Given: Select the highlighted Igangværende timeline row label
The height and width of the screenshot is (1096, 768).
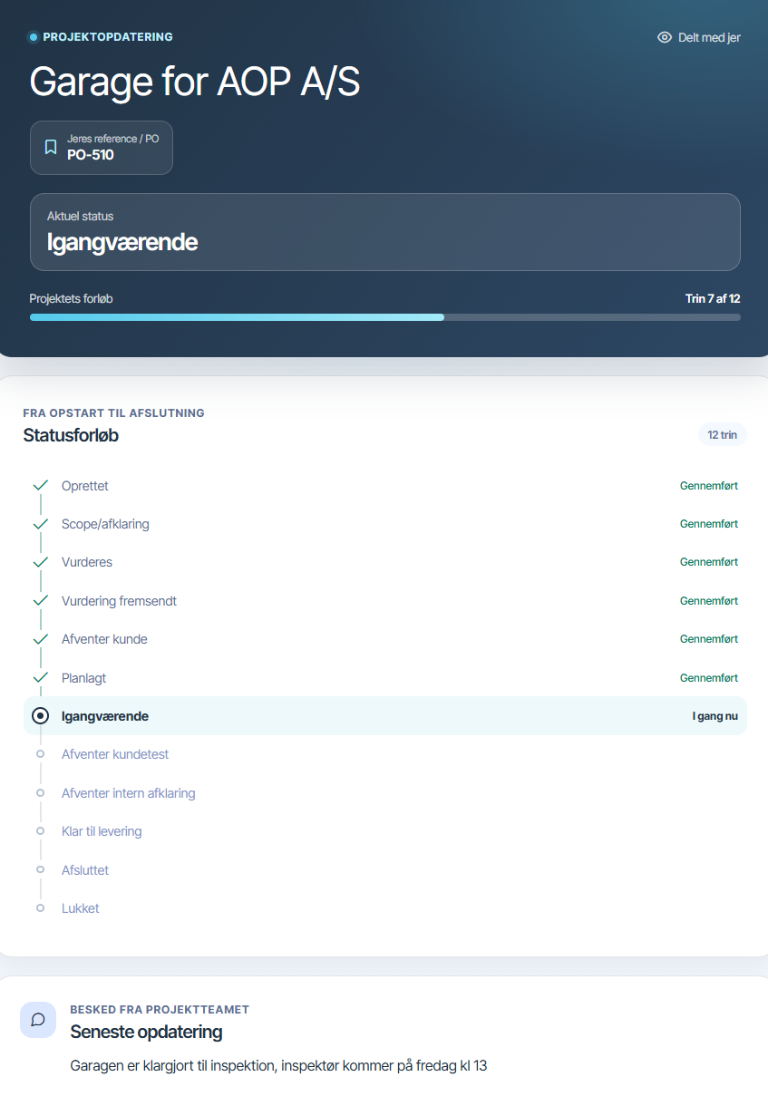Looking at the screenshot, I should [105, 716].
